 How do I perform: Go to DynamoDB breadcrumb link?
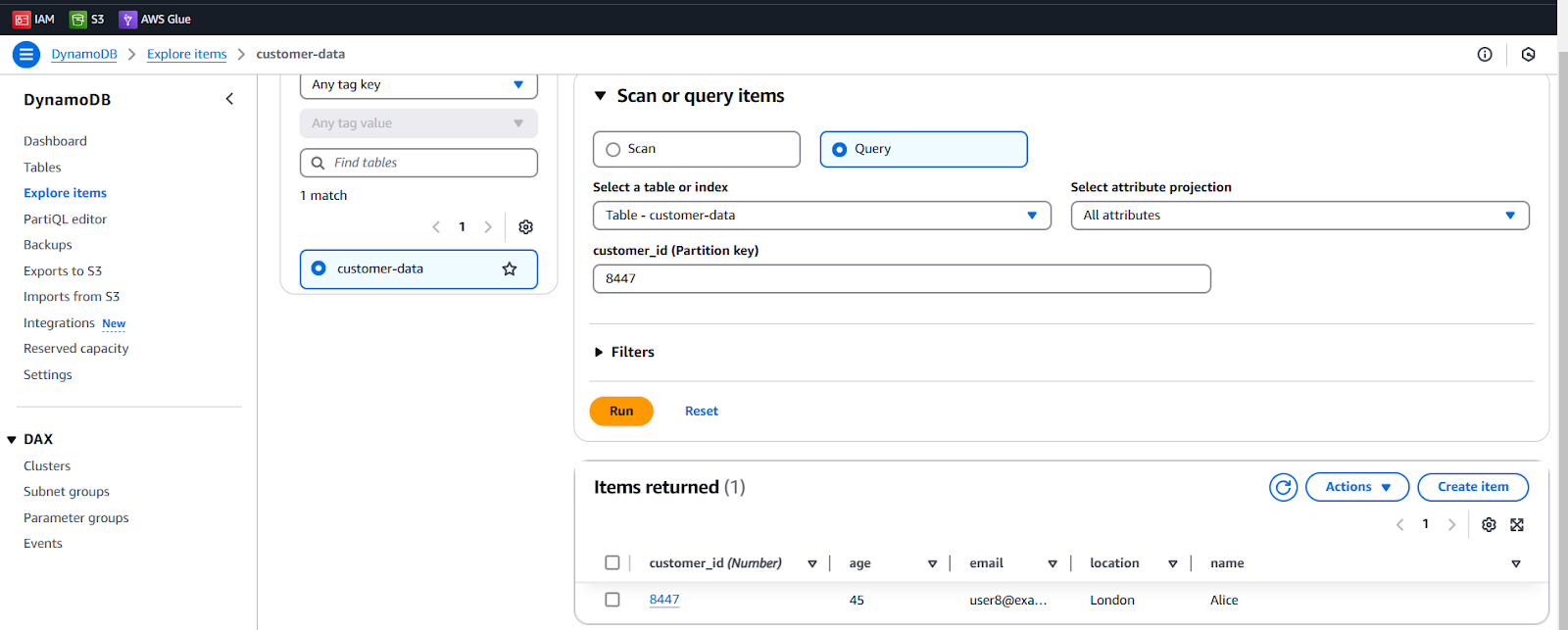[84, 55]
